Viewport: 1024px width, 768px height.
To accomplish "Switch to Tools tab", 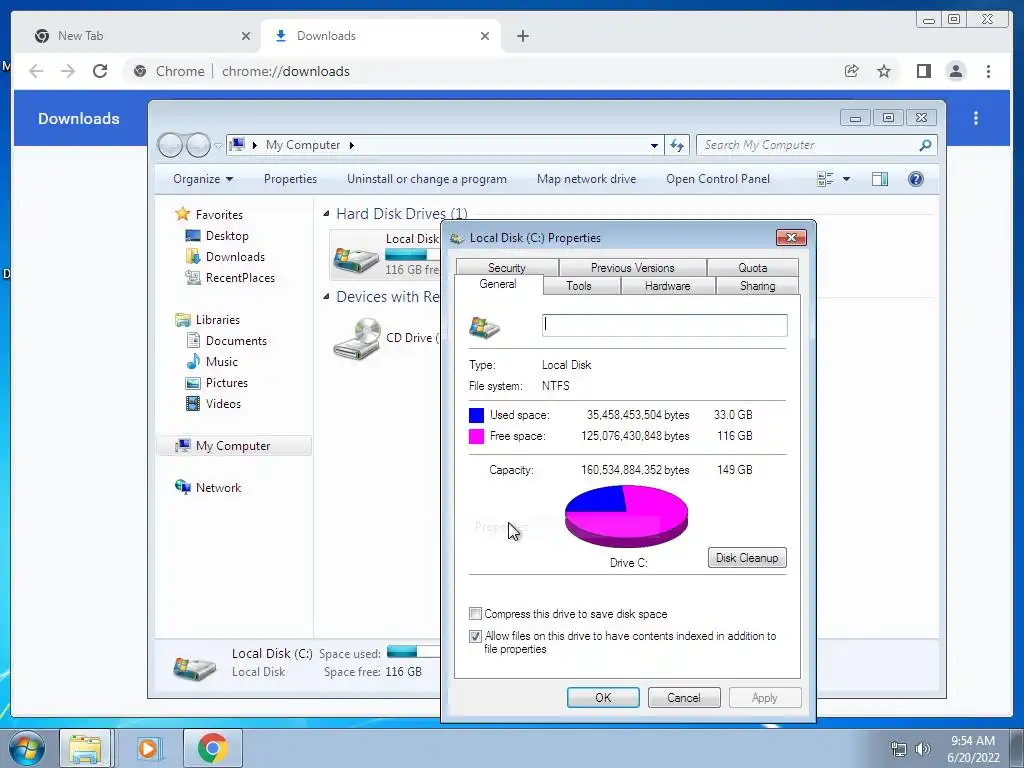I will 579,286.
